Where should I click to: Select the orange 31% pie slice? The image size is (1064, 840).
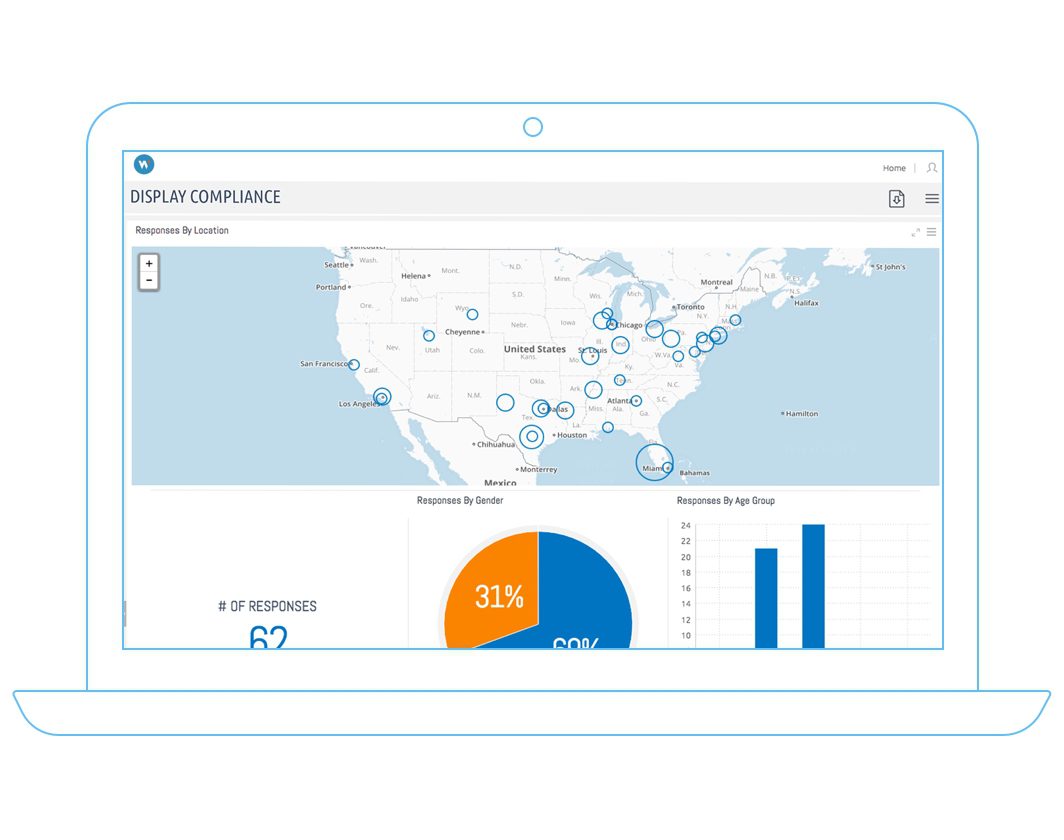click(494, 590)
